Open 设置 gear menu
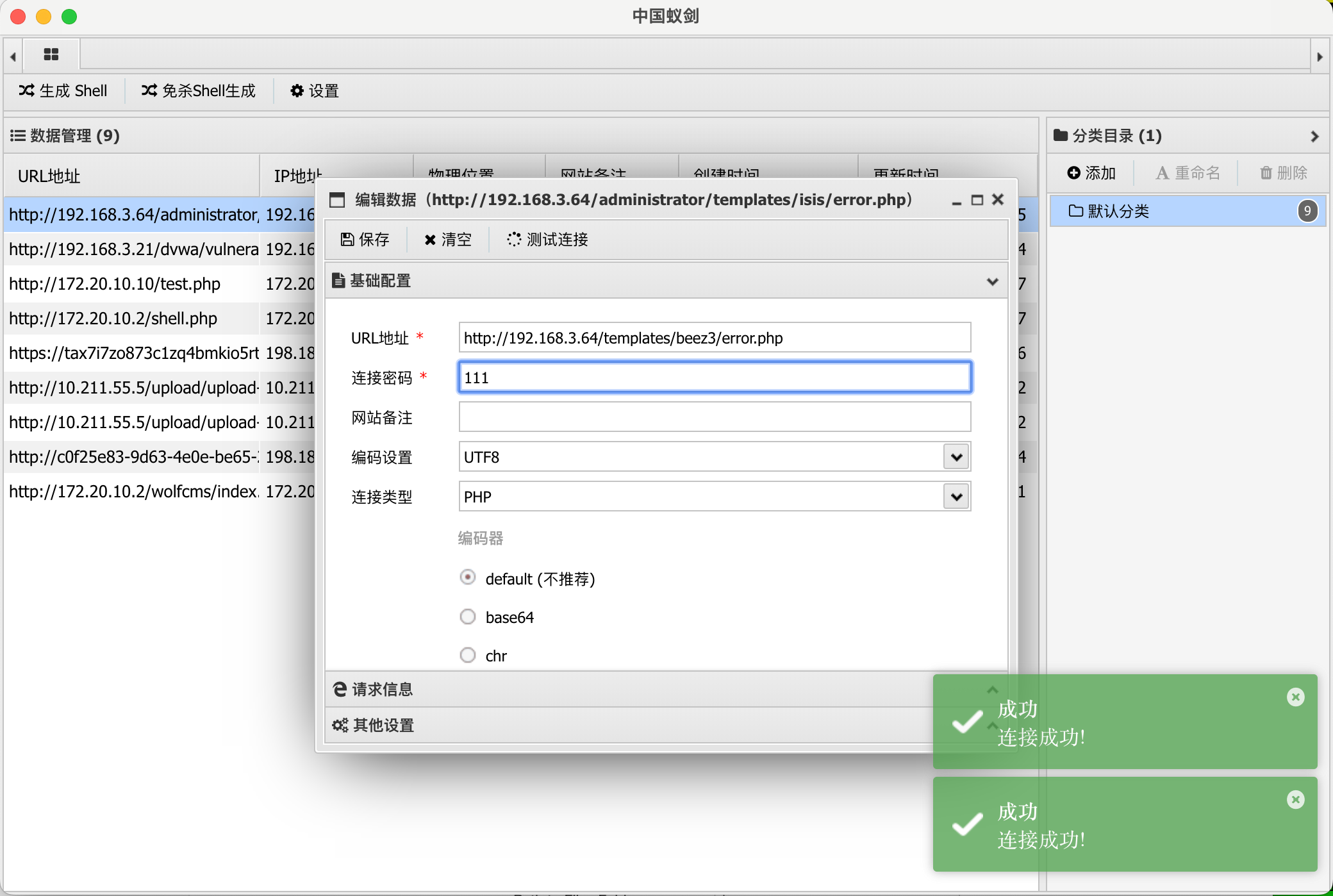Screen dimensions: 1333x896 (x=315, y=91)
